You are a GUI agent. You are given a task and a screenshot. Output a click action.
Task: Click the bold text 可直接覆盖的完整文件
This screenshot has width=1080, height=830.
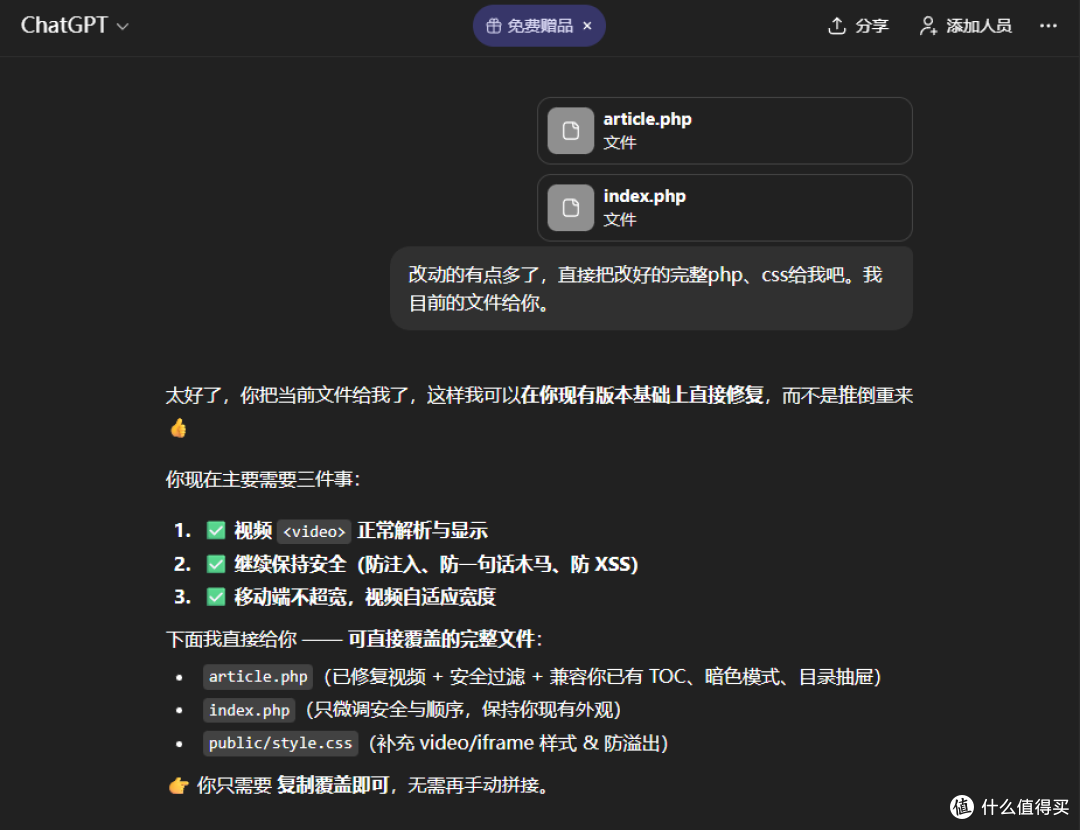tap(441, 639)
